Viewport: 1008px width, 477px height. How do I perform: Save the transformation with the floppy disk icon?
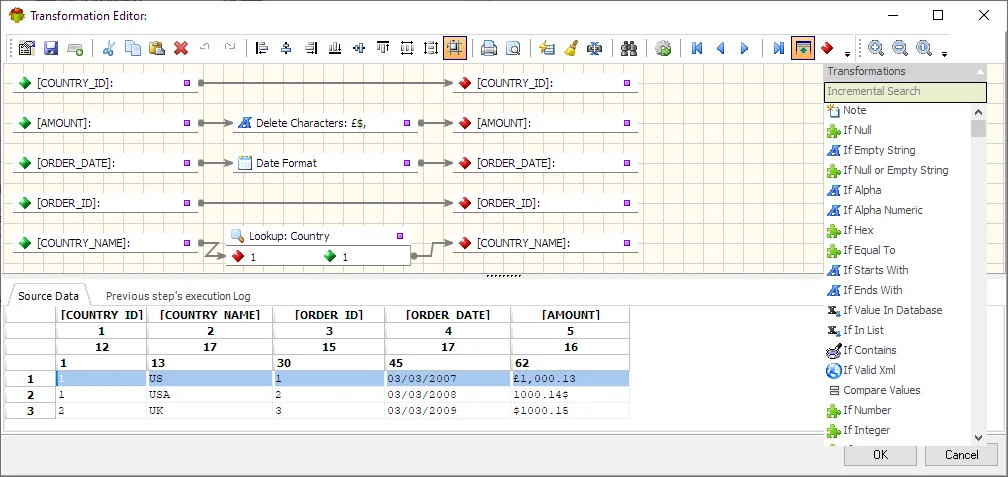tap(51, 48)
